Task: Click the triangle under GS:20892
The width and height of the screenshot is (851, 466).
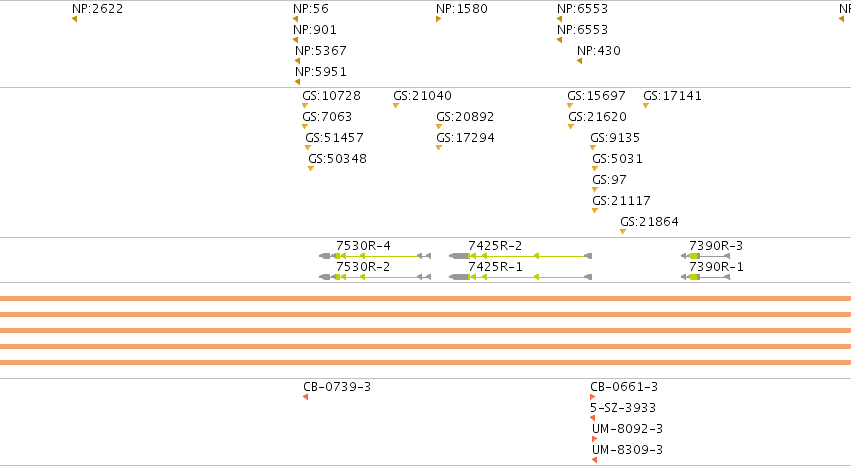Action: (x=439, y=127)
